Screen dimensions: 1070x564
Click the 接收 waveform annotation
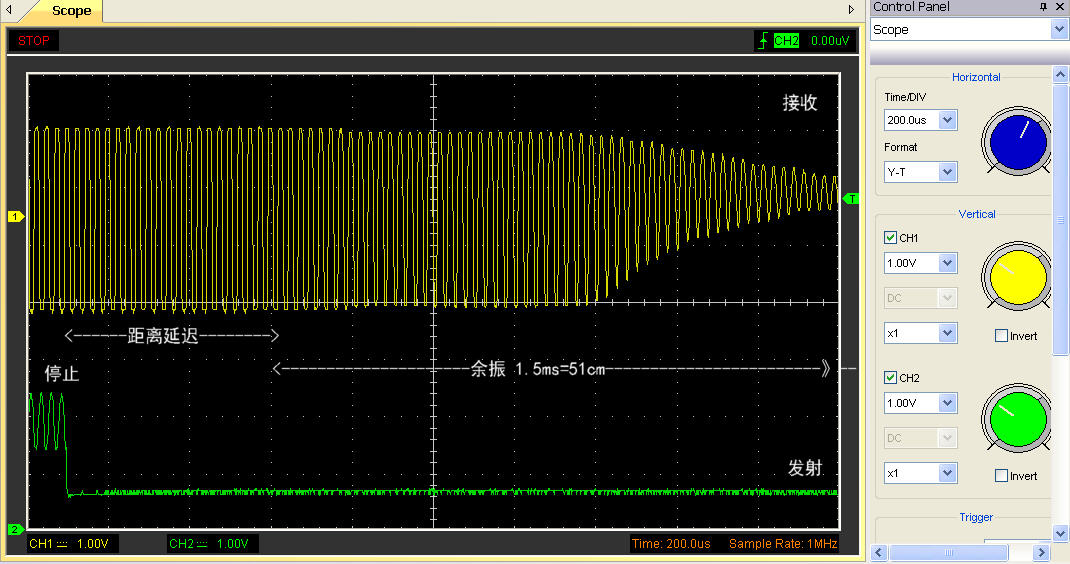click(x=800, y=103)
